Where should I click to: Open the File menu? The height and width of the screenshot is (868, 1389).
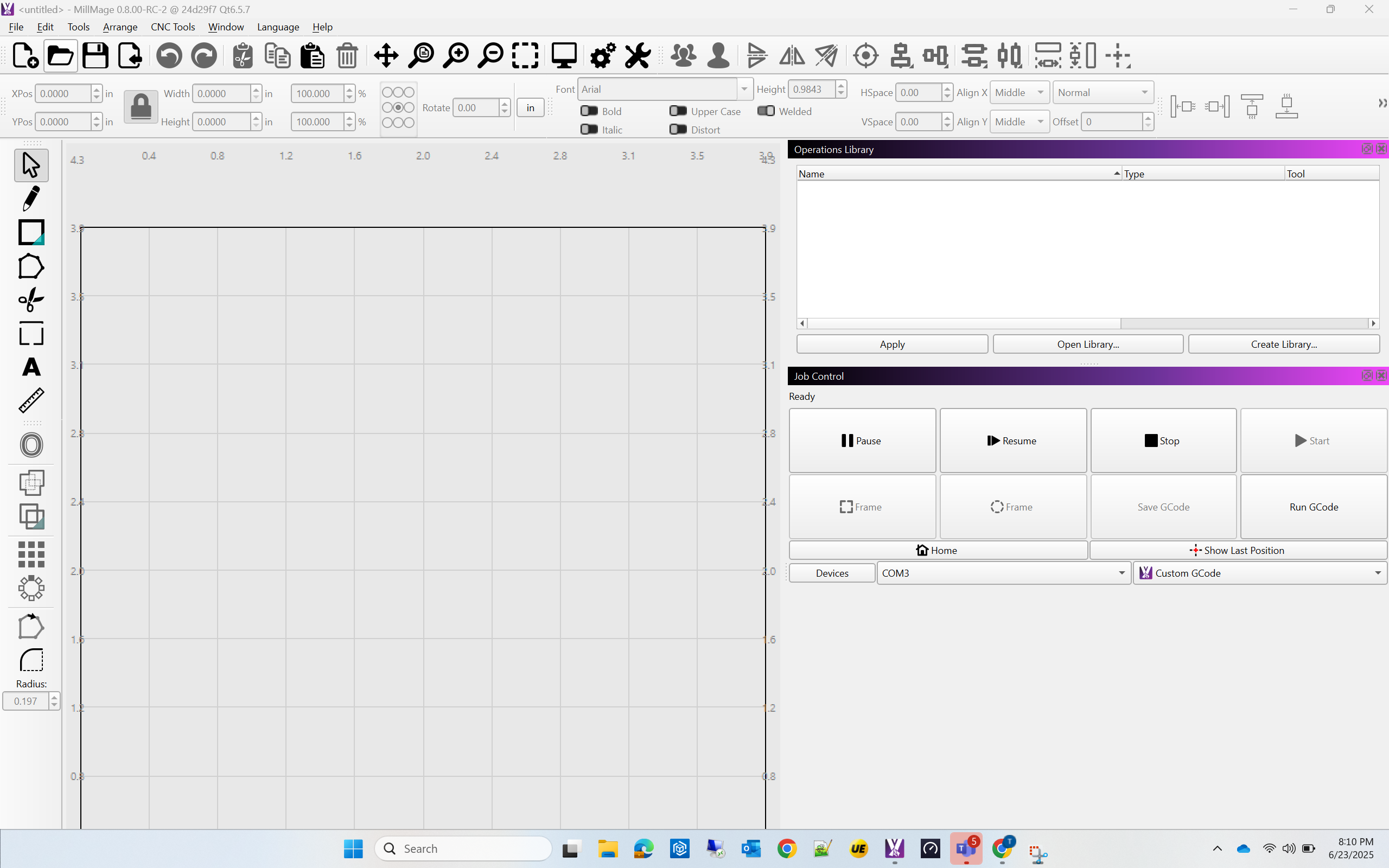tap(16, 27)
